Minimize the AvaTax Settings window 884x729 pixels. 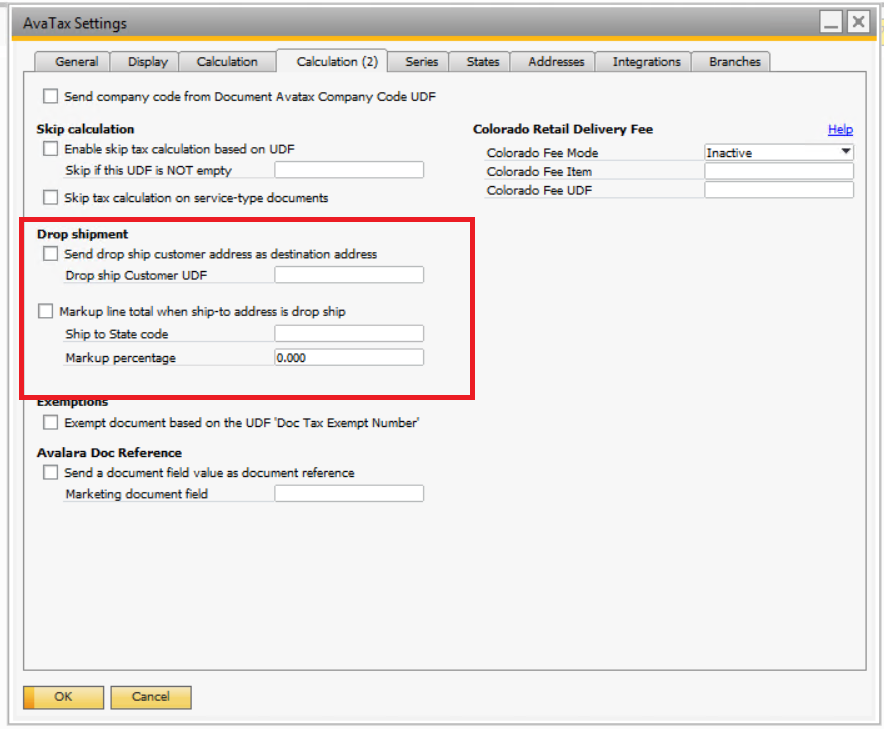click(830, 23)
